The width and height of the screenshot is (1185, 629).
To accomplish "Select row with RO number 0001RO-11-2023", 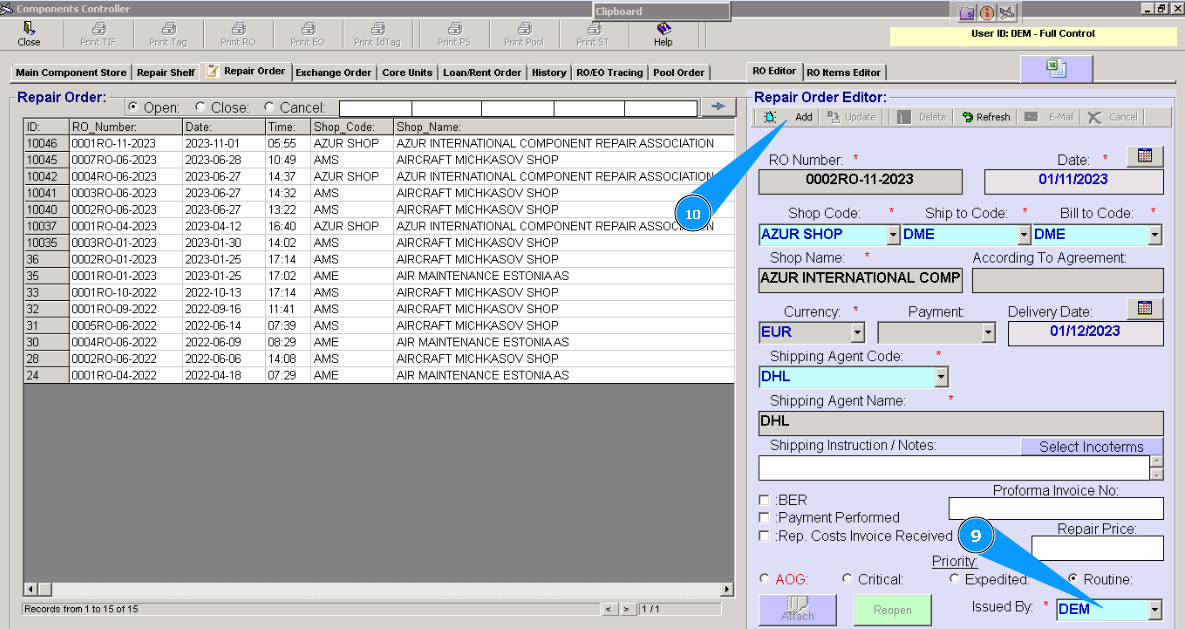I will [379, 143].
